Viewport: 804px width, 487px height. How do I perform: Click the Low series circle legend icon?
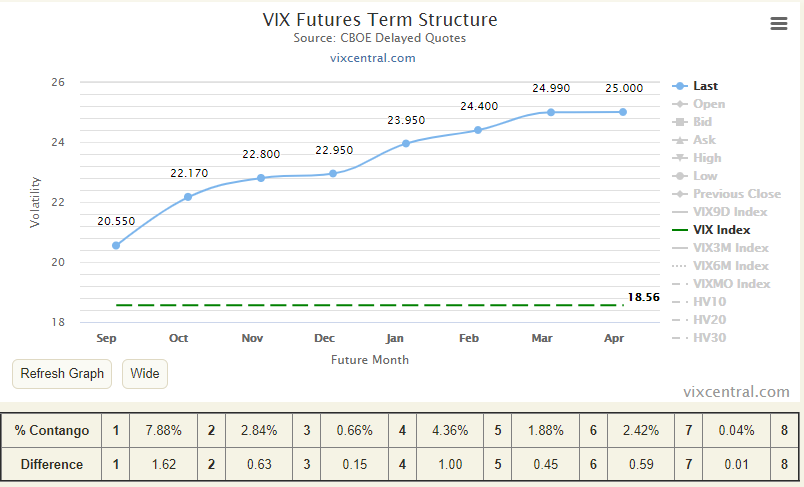click(x=679, y=176)
